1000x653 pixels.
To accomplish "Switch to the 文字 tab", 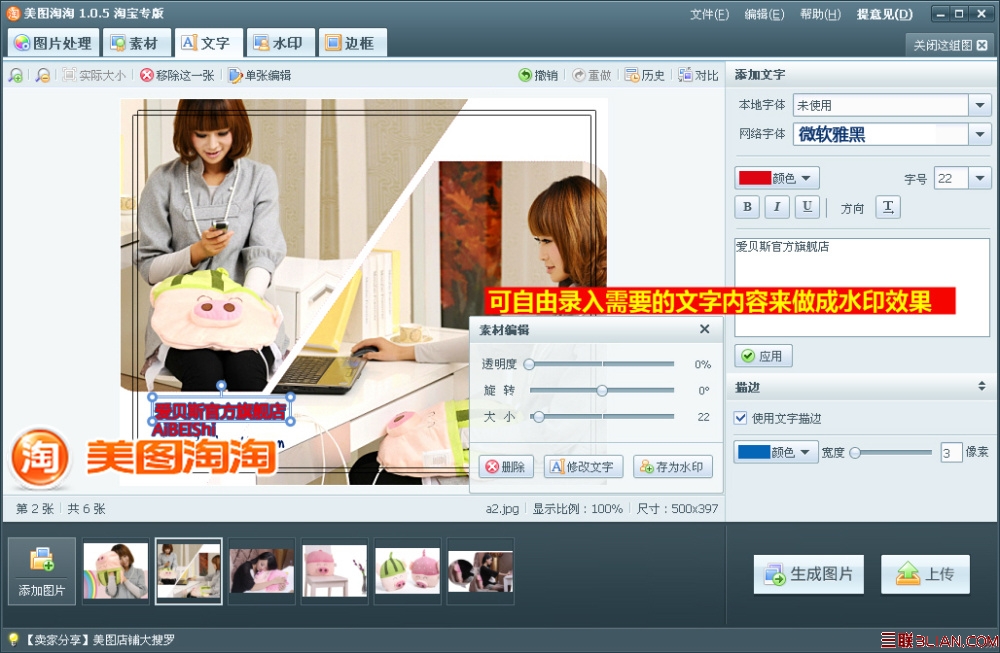I will point(209,43).
